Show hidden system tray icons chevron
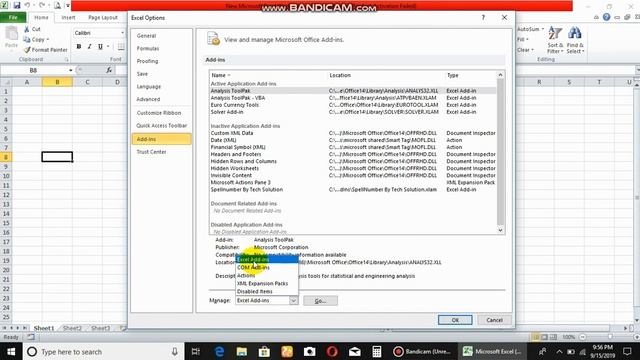The width and height of the screenshot is (640, 360). click(x=559, y=351)
